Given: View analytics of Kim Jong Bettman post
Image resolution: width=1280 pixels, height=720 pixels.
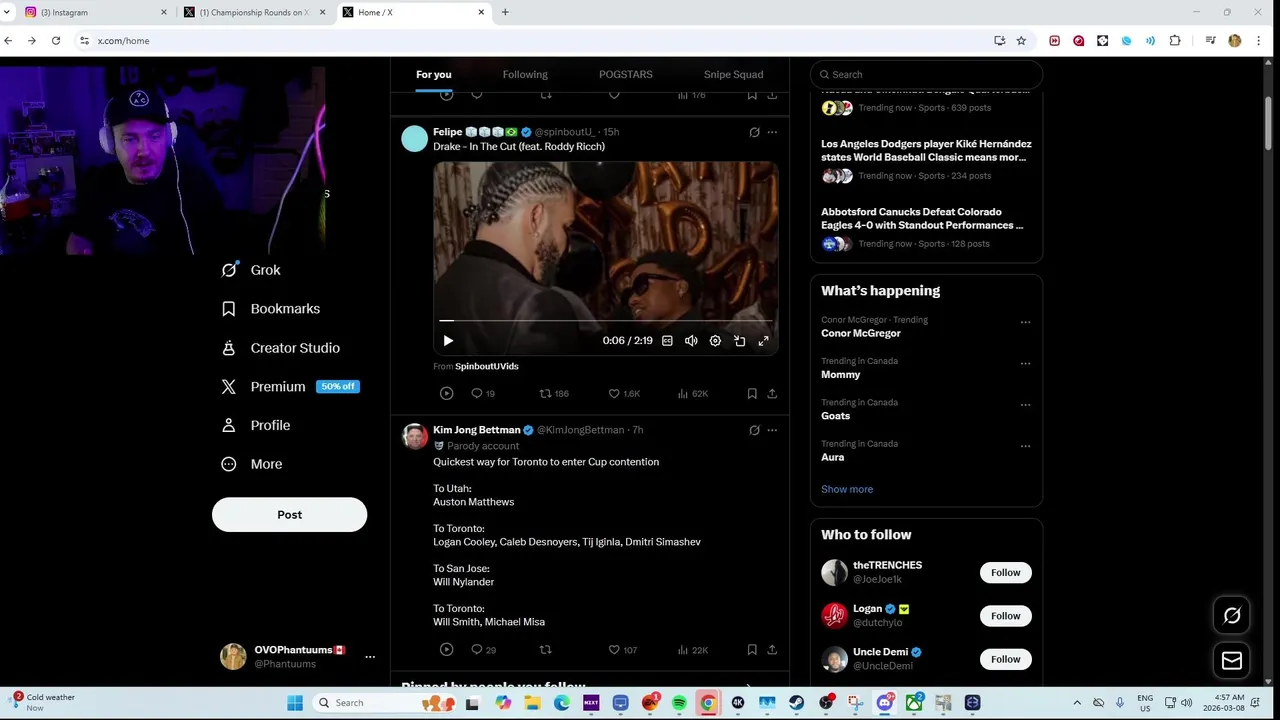Looking at the screenshot, I should tap(692, 650).
